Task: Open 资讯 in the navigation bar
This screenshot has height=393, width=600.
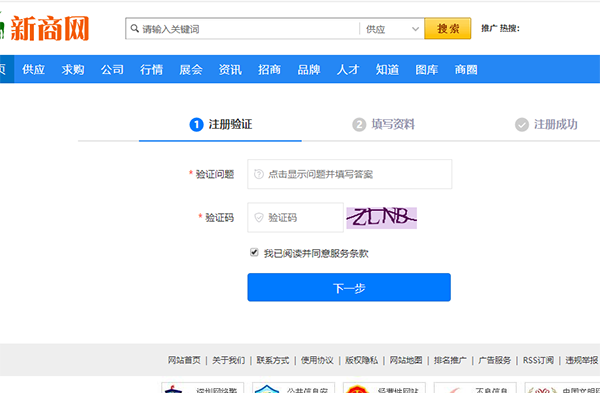Action: (x=230, y=69)
